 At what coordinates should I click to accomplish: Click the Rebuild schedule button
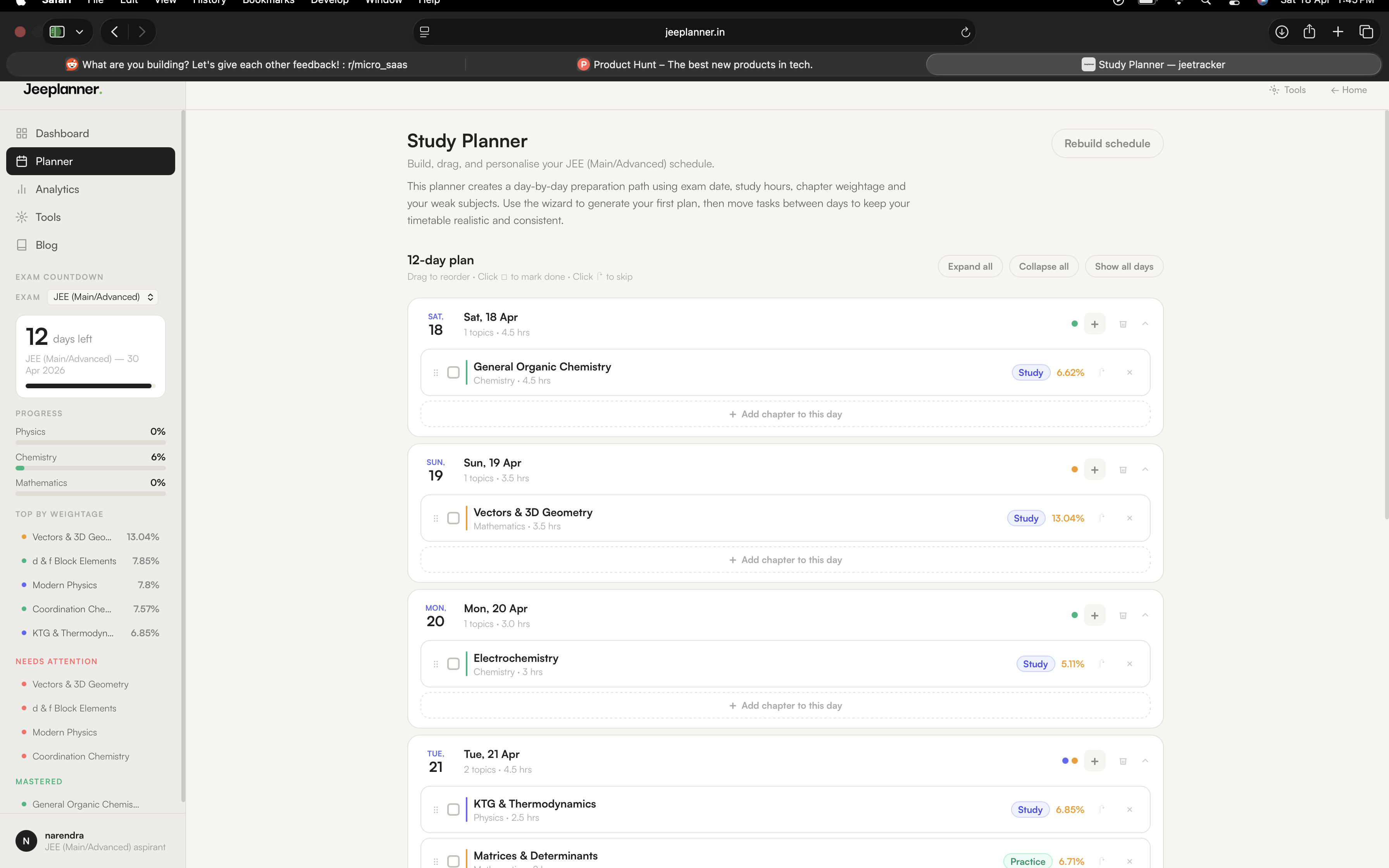point(1107,143)
